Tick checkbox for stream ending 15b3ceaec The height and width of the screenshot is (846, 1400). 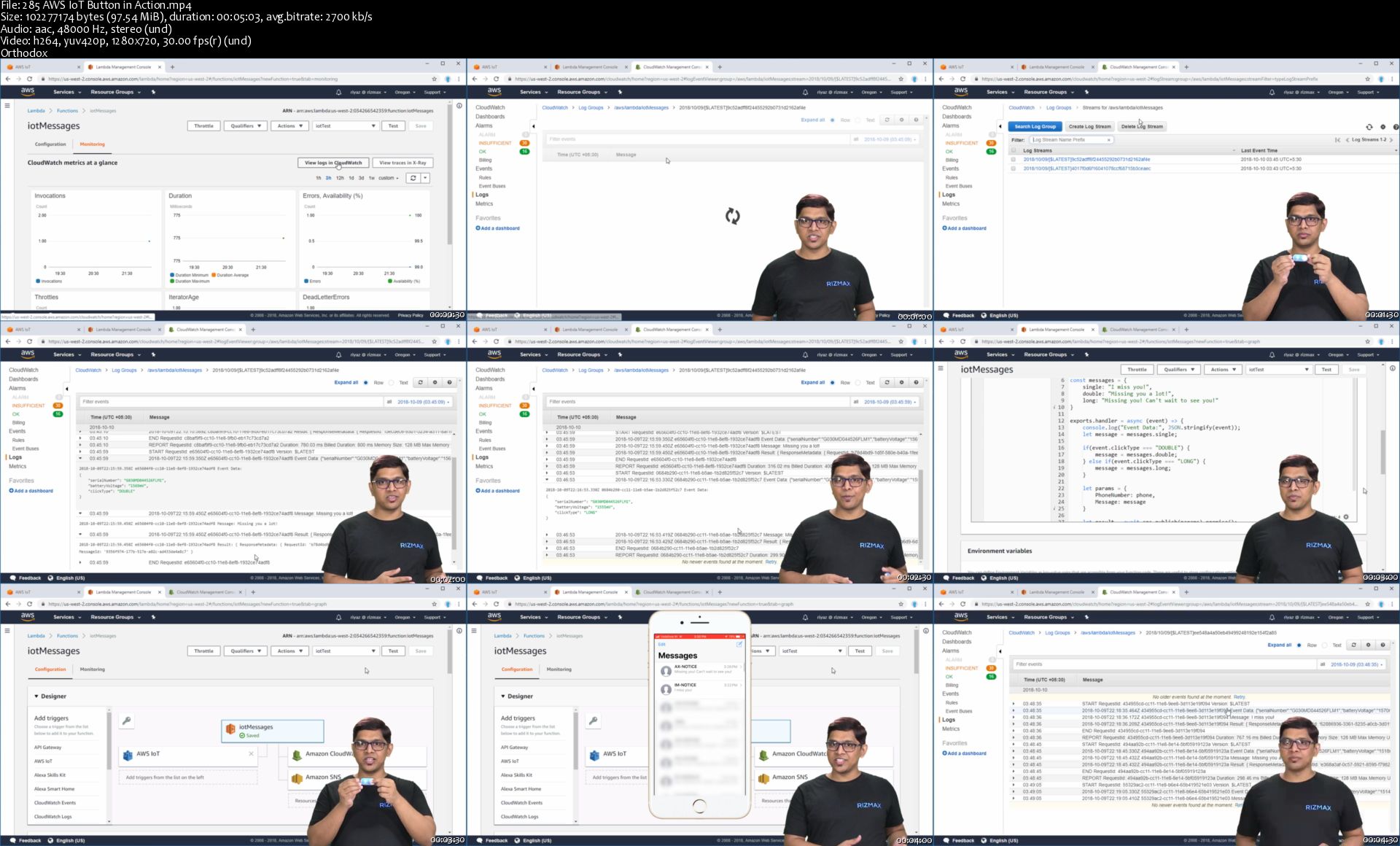pos(1013,168)
